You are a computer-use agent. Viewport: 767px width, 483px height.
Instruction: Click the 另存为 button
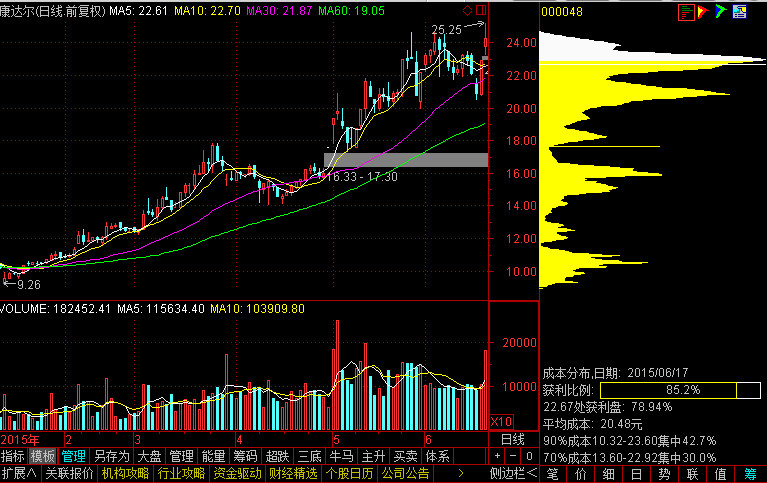click(111, 456)
